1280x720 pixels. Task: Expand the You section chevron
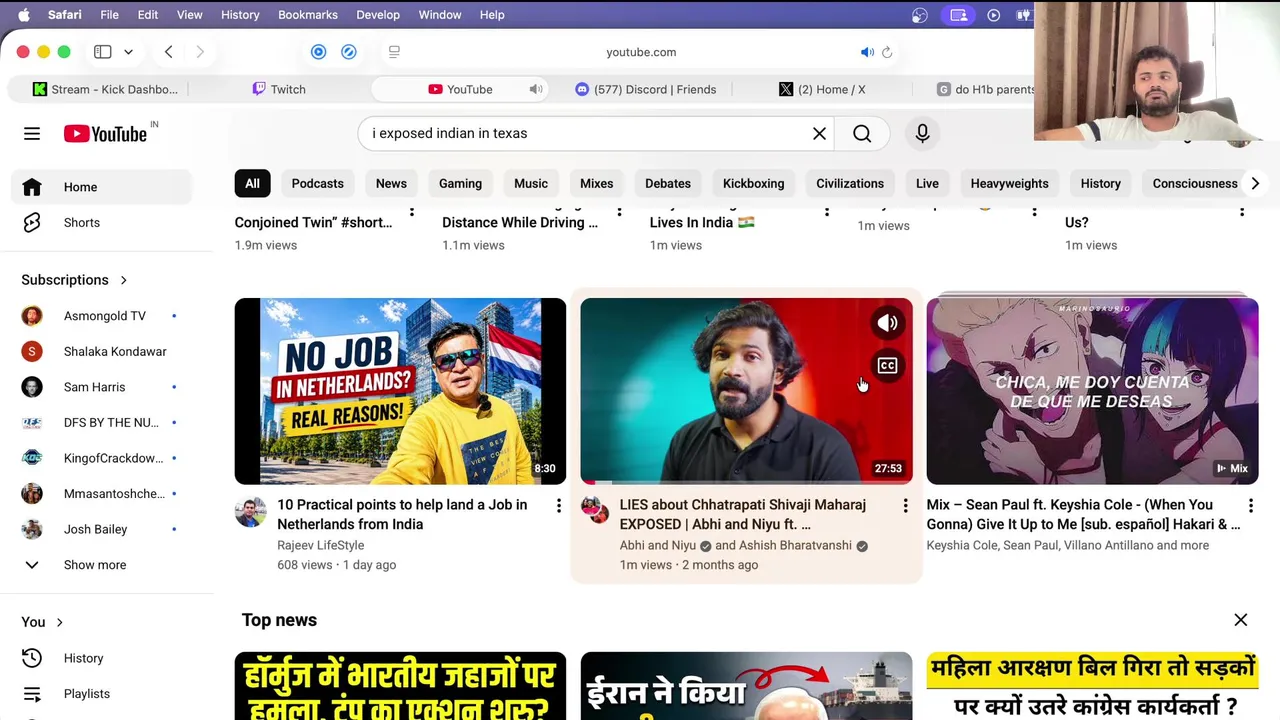[x=59, y=622]
